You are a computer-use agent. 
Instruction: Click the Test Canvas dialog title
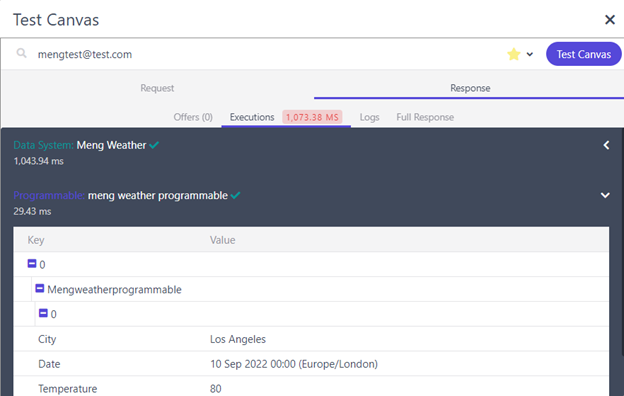coord(56,20)
